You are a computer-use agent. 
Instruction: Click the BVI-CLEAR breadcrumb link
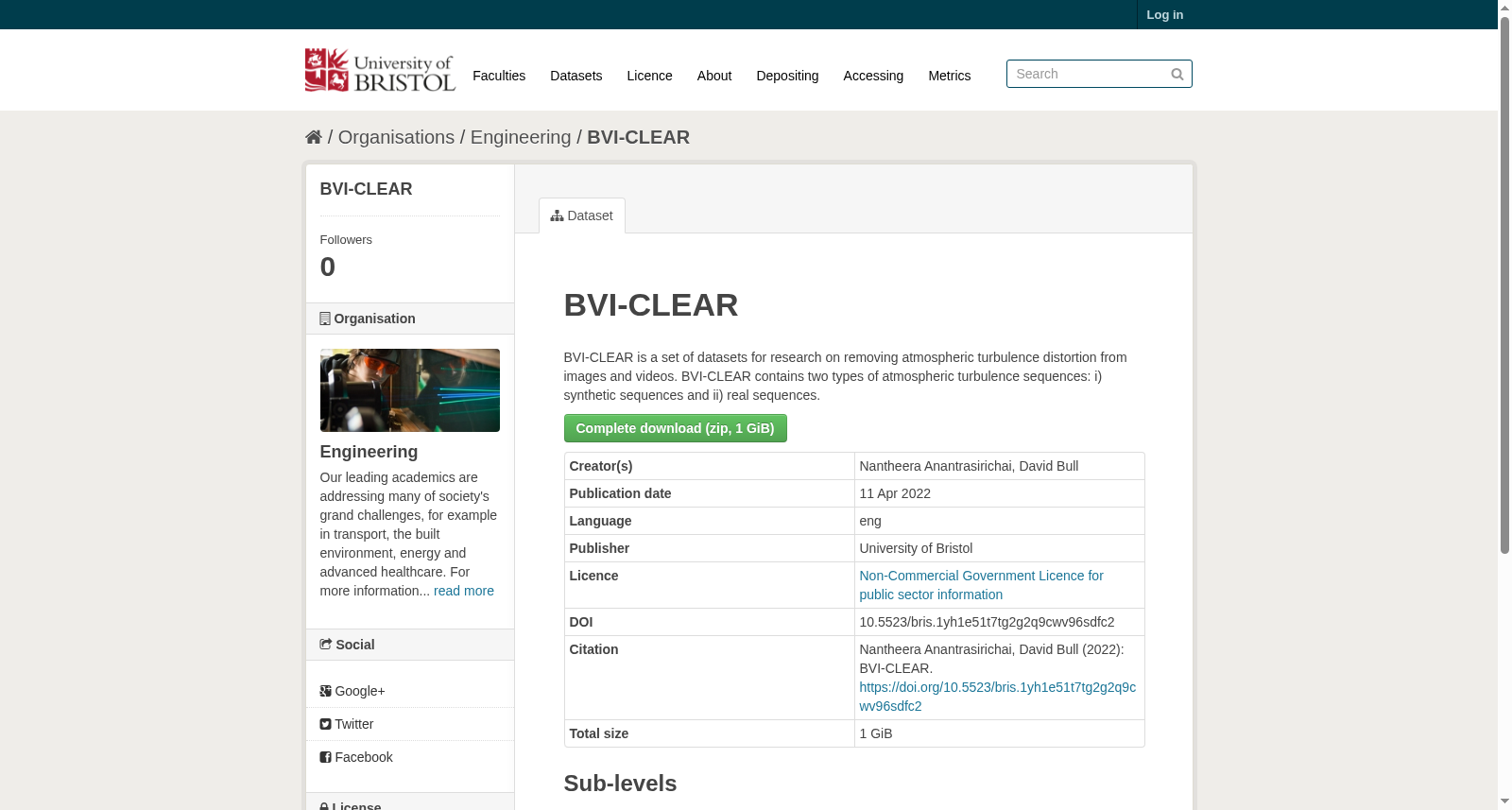click(639, 137)
